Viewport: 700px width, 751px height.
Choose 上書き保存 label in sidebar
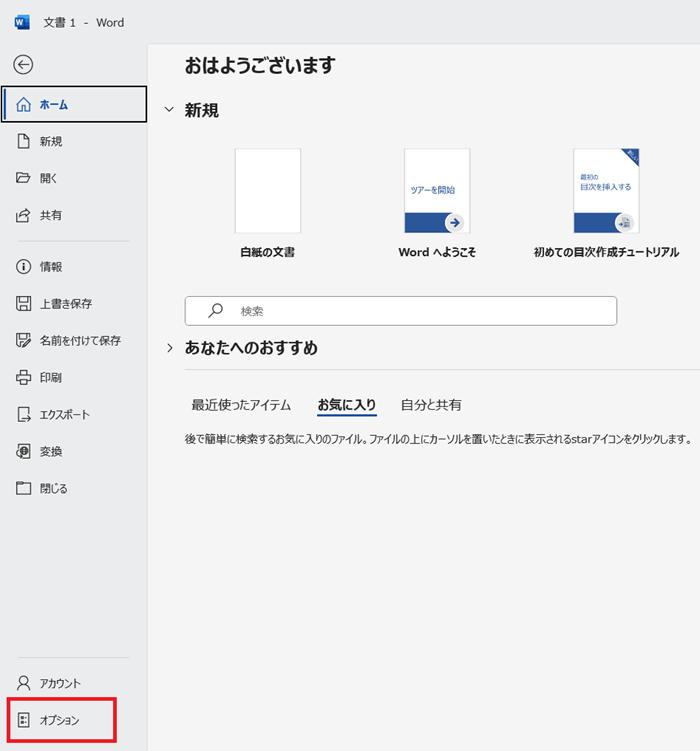pyautogui.click(x=66, y=303)
